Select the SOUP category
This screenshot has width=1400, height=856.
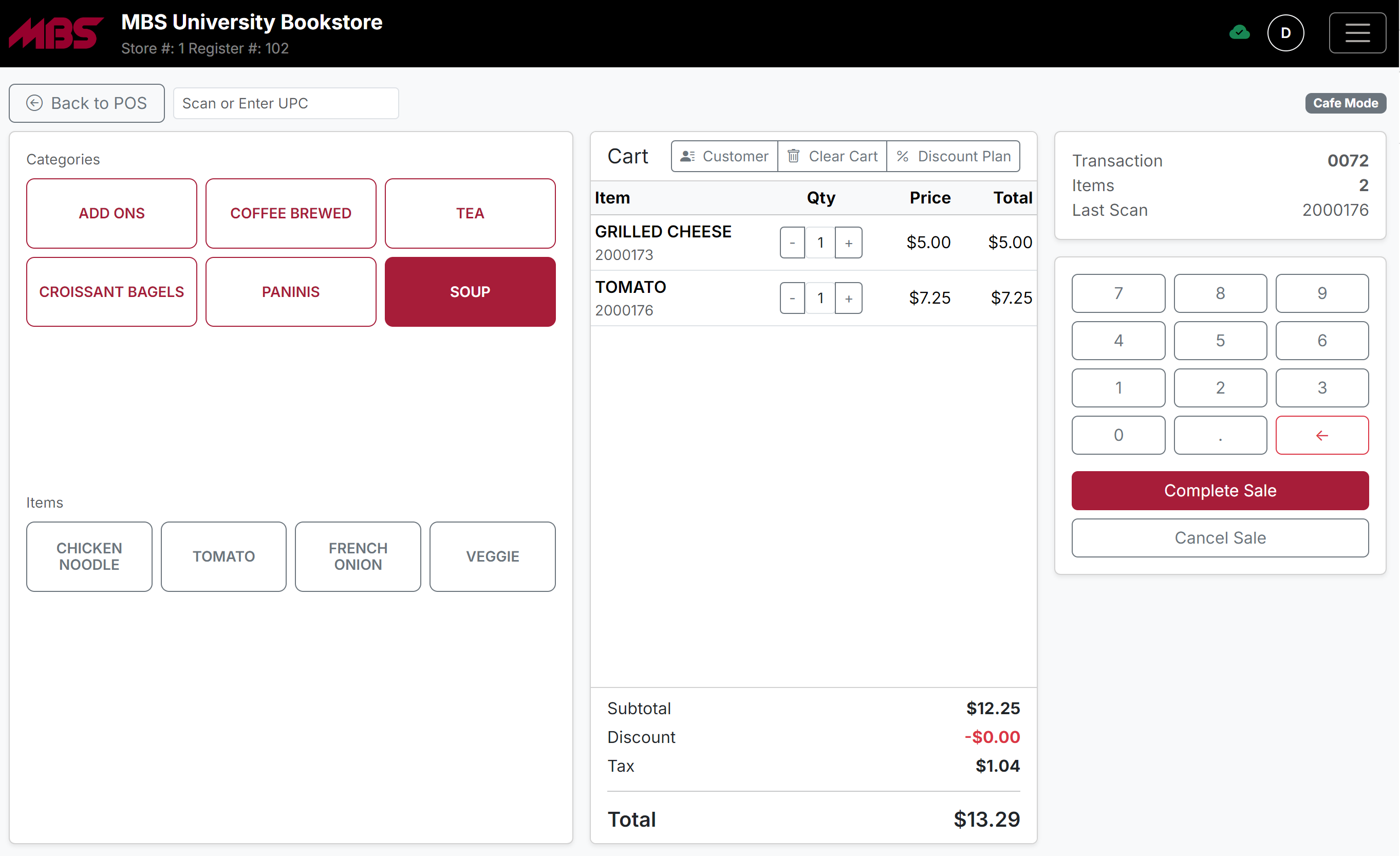tap(470, 292)
